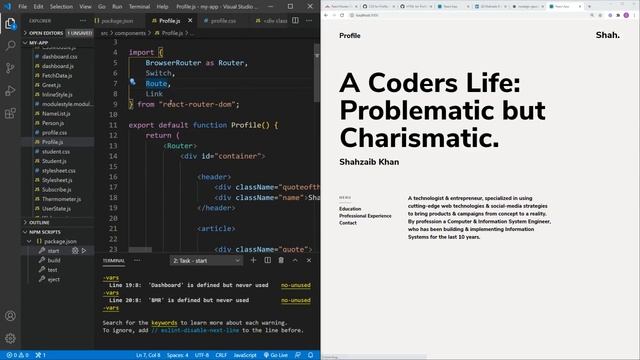This screenshot has width=640, height=360.
Task: Change language mode via JavaScript status item
Action: (245, 355)
